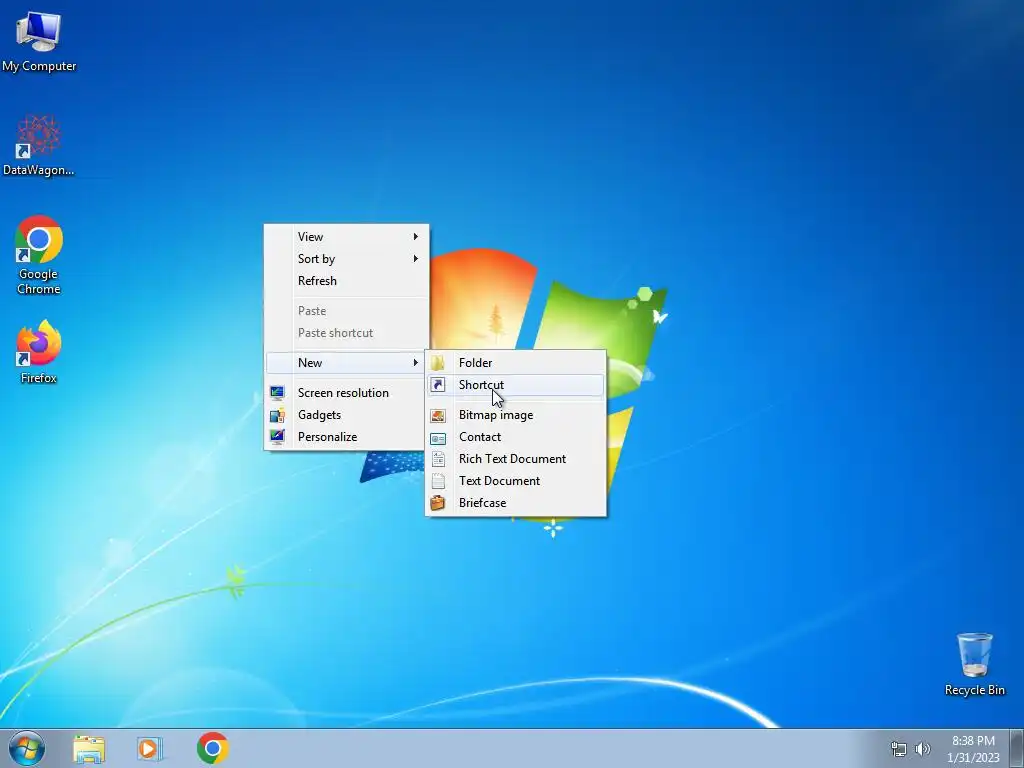The image size is (1024, 768).
Task: Click the Show desktop strip
Action: pyautogui.click(x=1017, y=748)
